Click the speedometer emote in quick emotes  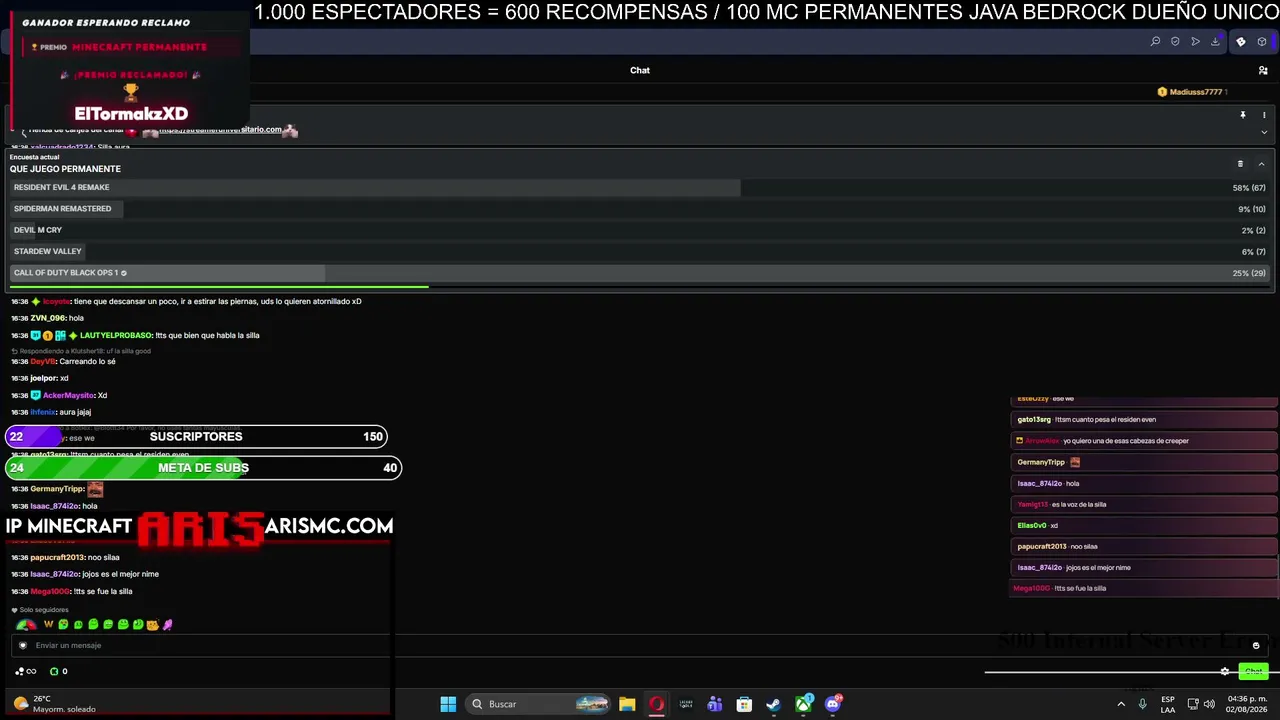tap(26, 625)
